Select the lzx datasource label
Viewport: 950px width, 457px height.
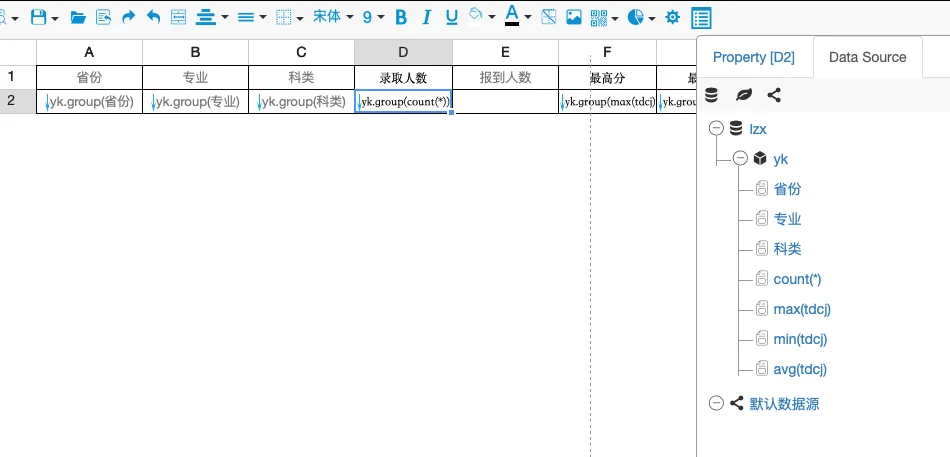[758, 128]
